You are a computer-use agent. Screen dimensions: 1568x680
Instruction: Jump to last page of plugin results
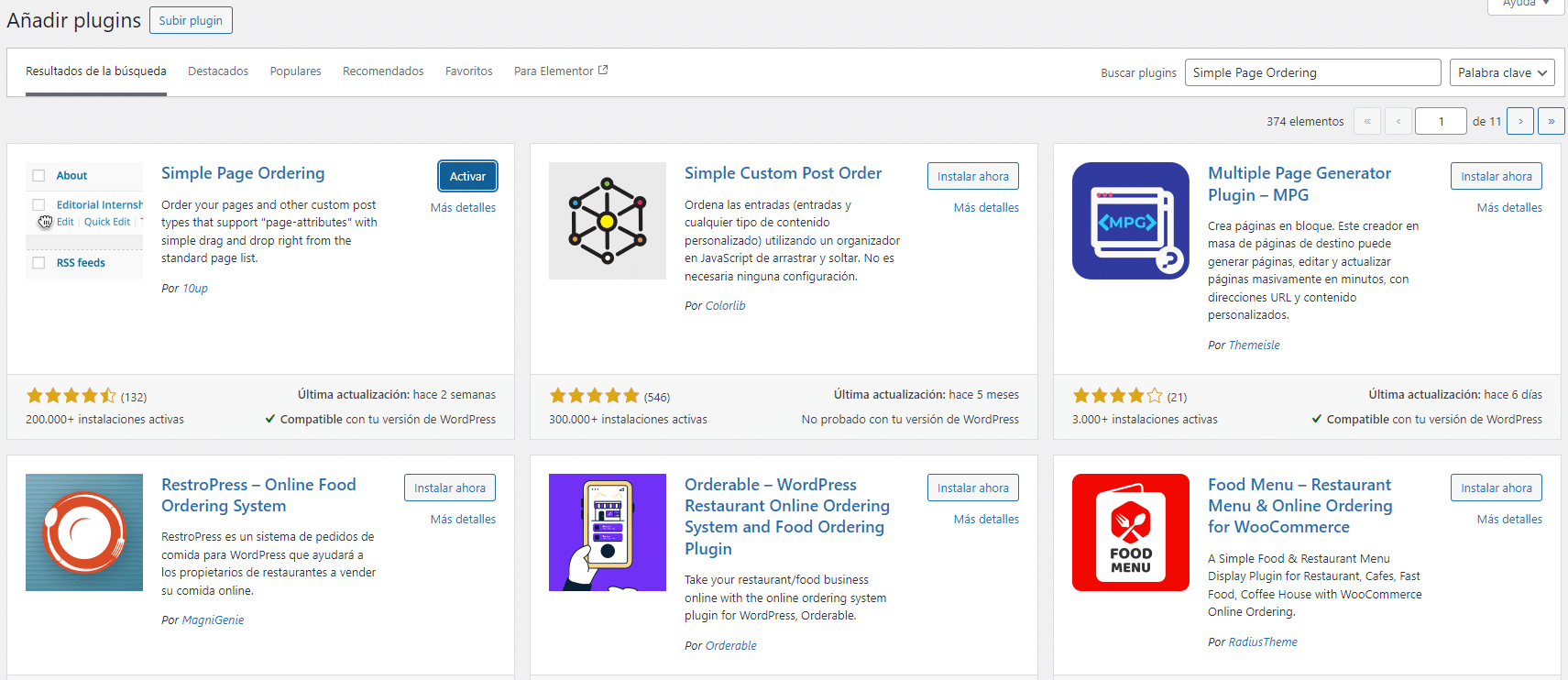(1551, 121)
